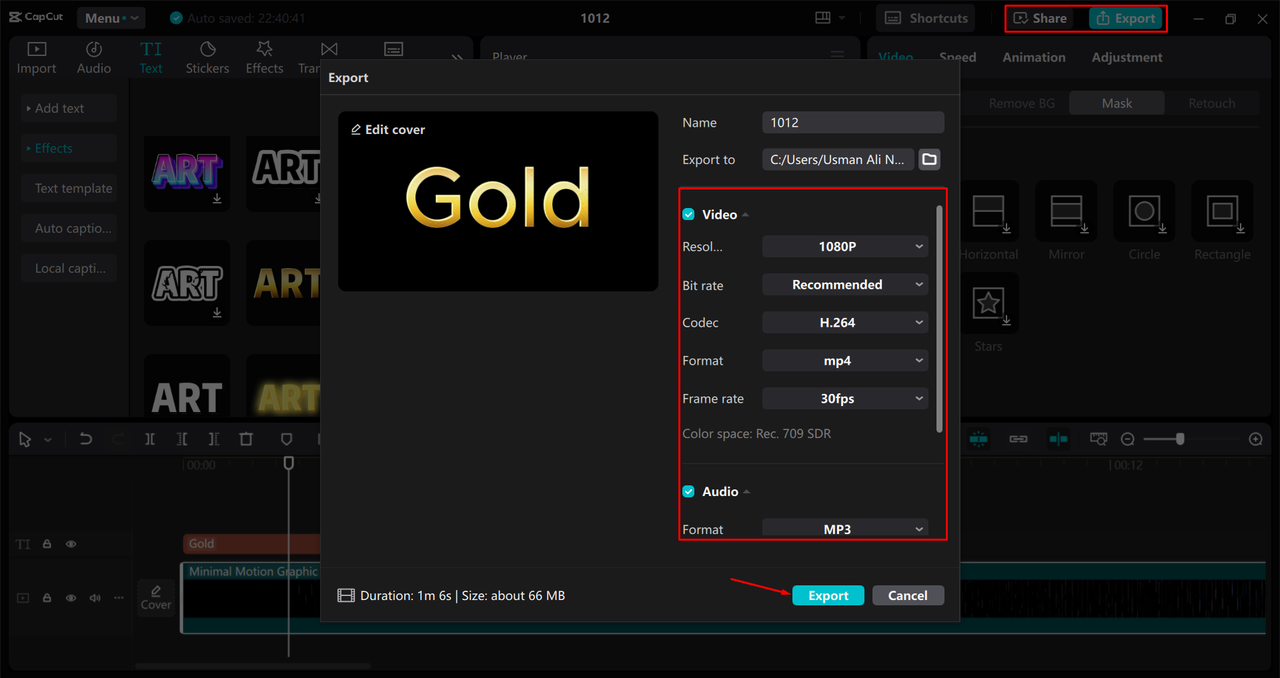
Task: Lock the main video track
Action: coord(47,598)
